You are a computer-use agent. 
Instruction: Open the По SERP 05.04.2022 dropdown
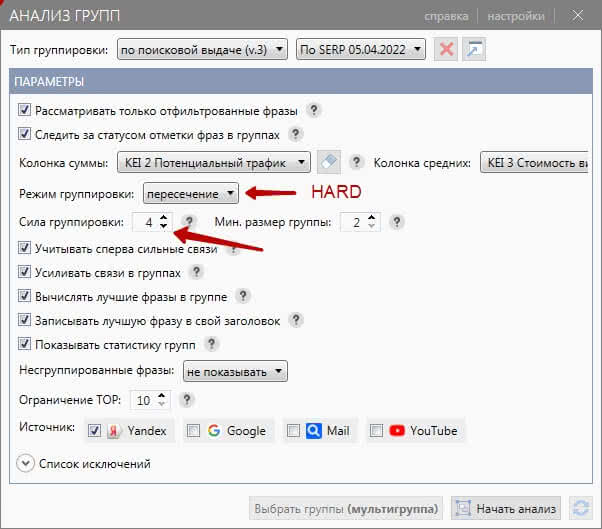pyautogui.click(x=361, y=49)
